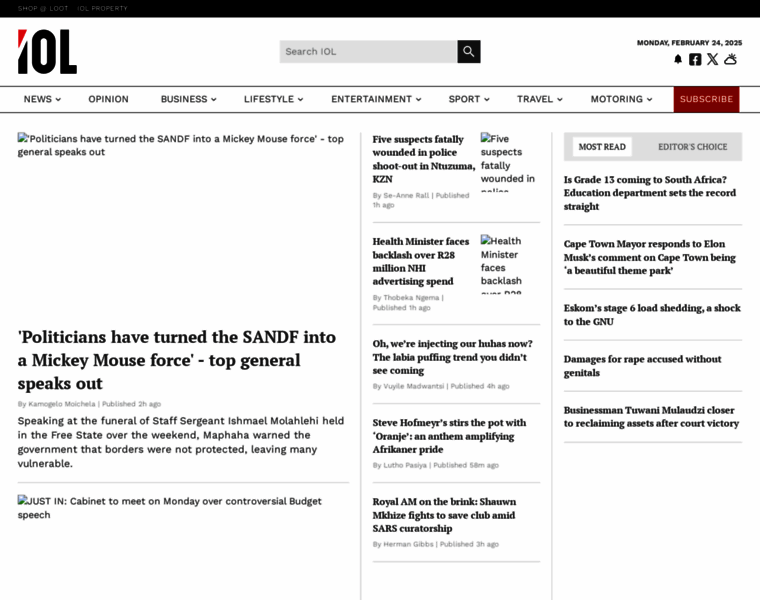The width and height of the screenshot is (760, 600).
Task: Click author name Vuyile Madwantsi
Action: click(x=413, y=386)
